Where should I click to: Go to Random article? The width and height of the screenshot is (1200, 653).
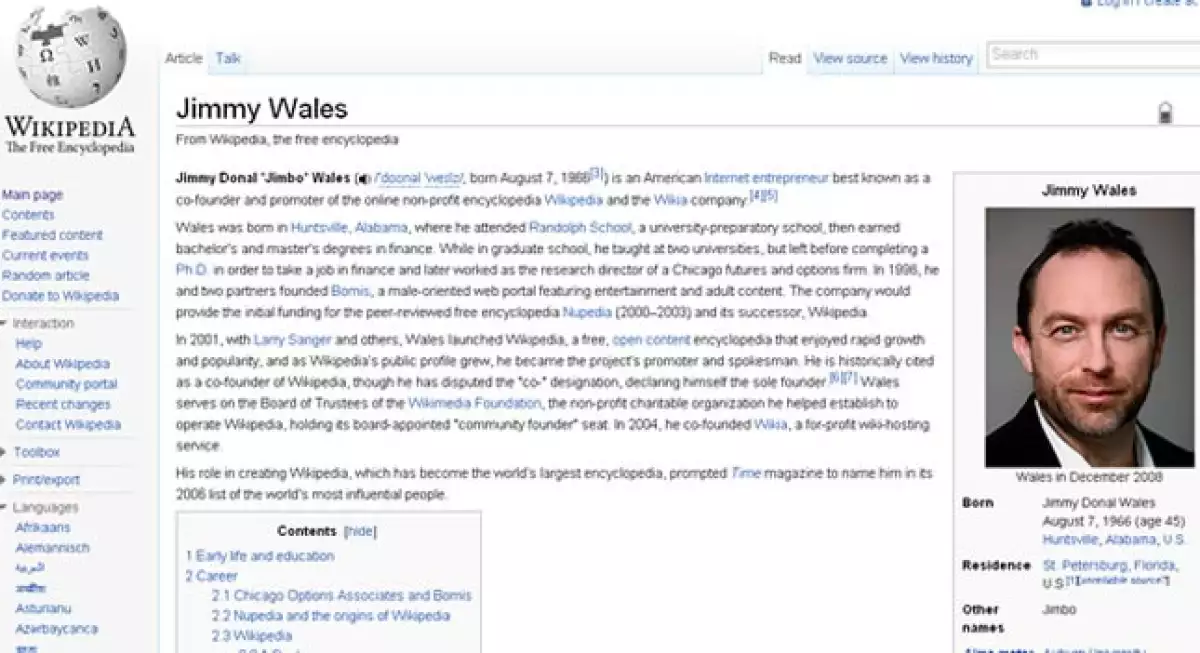click(x=46, y=275)
